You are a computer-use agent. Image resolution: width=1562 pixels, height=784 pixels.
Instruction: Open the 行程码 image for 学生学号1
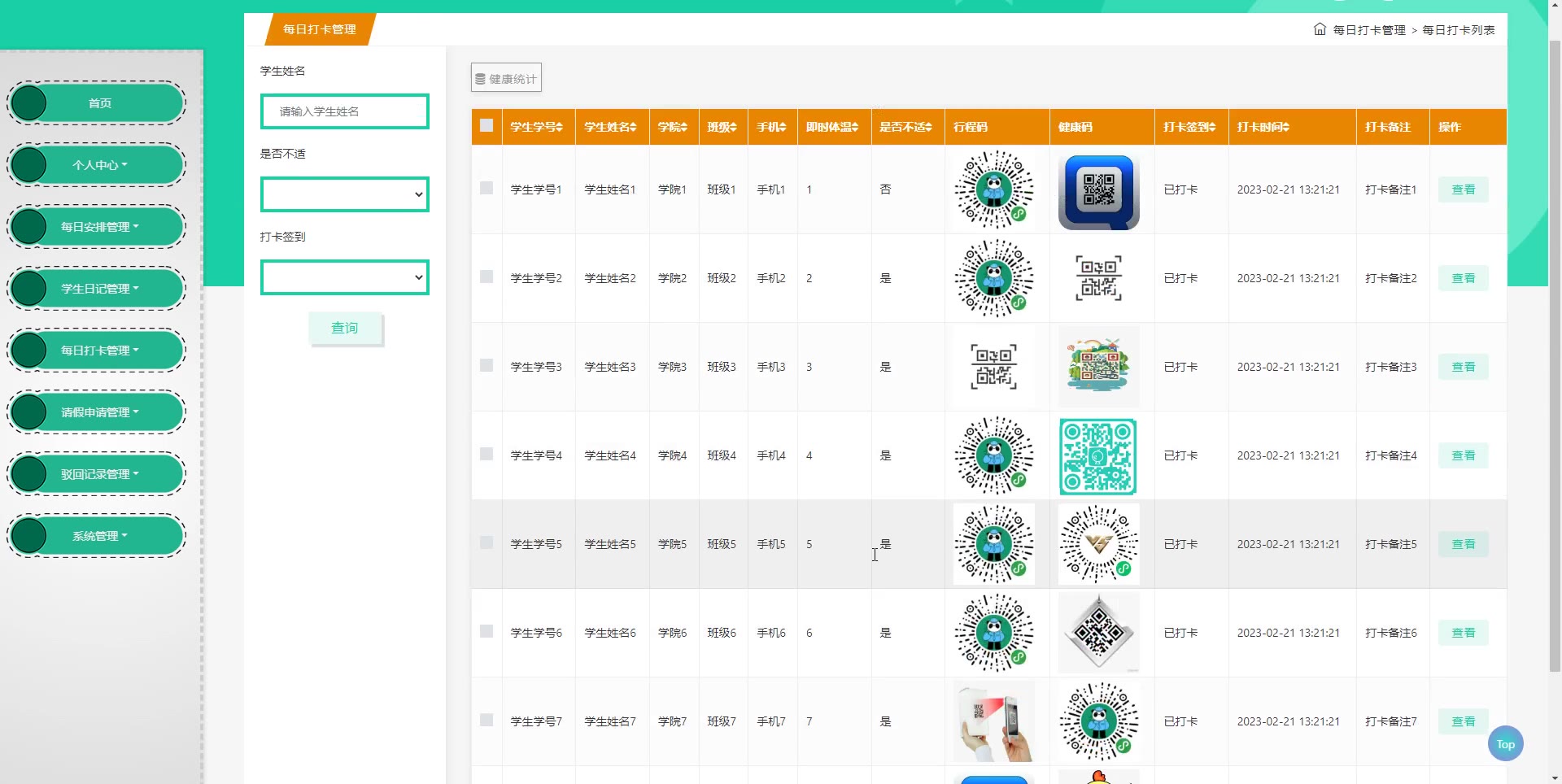coord(994,189)
